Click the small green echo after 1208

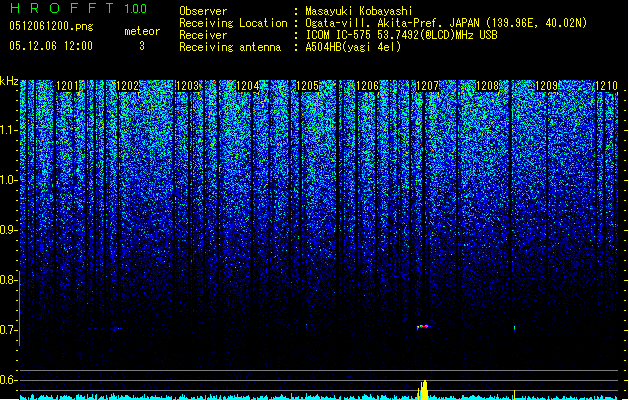pyautogui.click(x=514, y=328)
